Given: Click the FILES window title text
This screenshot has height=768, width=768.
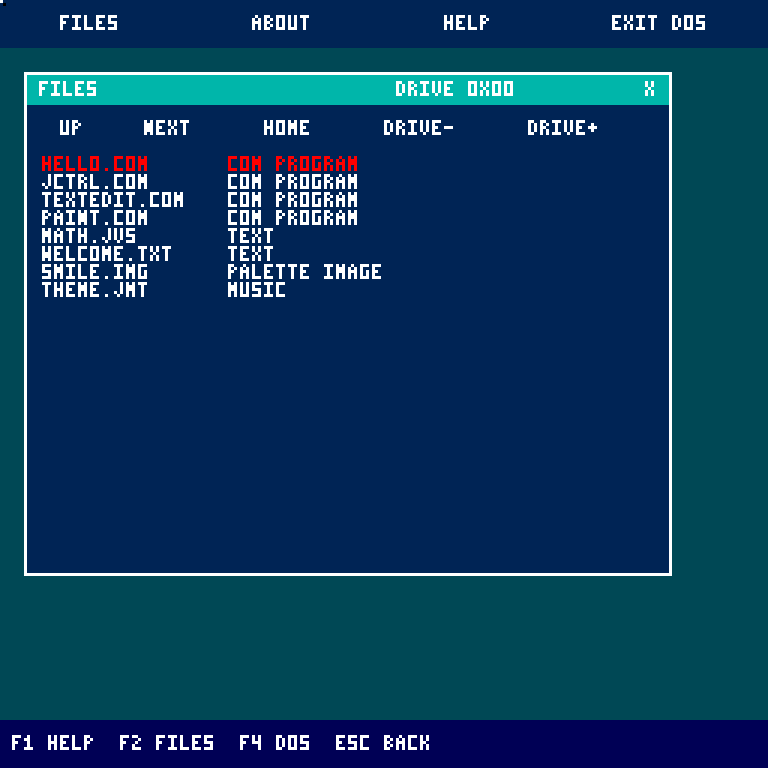Looking at the screenshot, I should click(68, 89).
